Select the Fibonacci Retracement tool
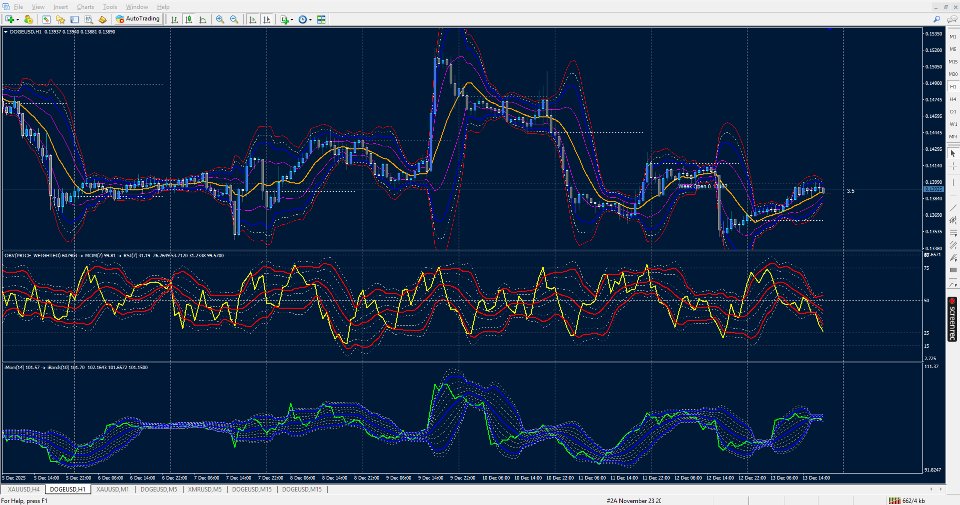 pos(953,233)
